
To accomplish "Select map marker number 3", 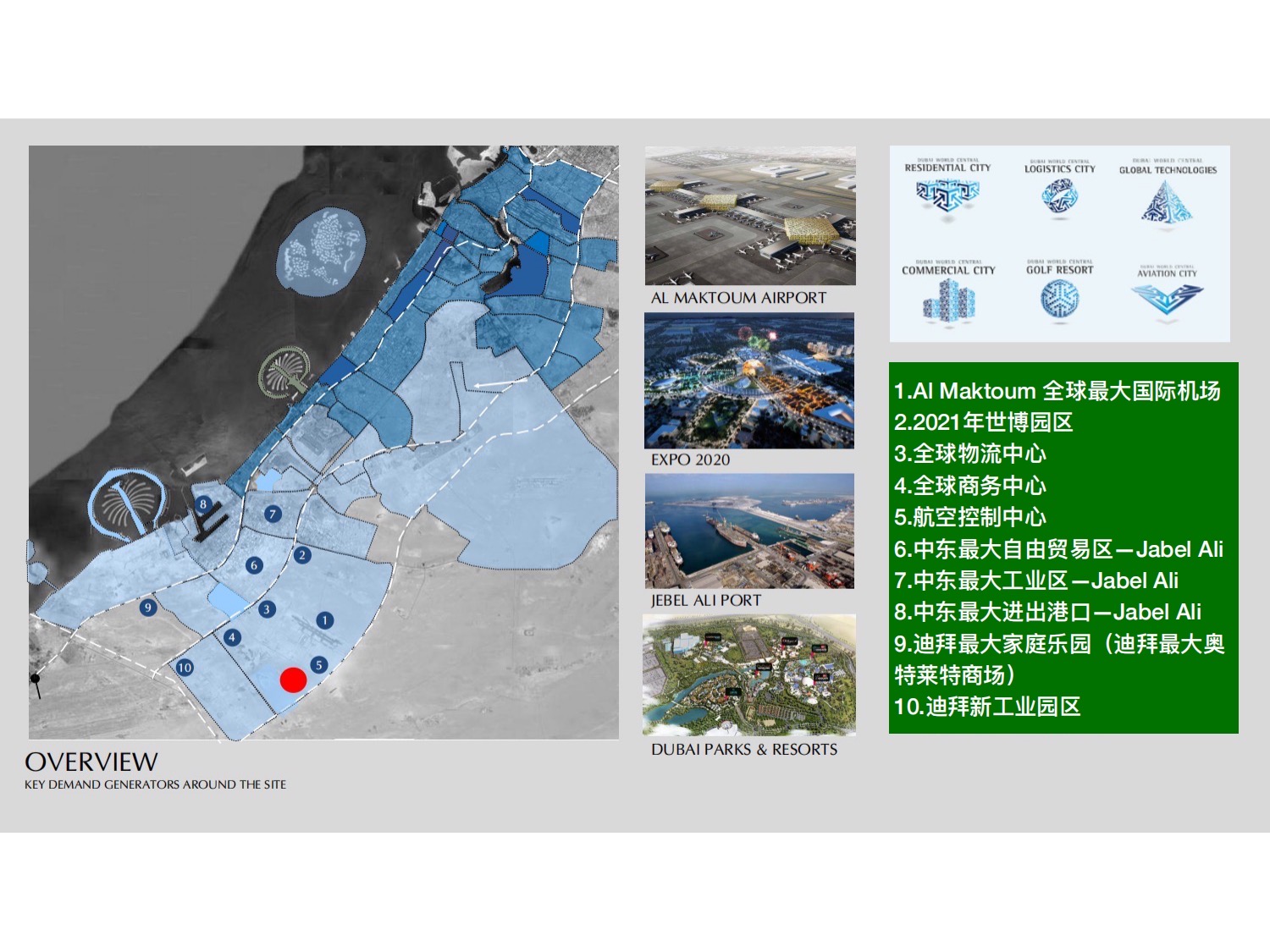I will tap(267, 608).
